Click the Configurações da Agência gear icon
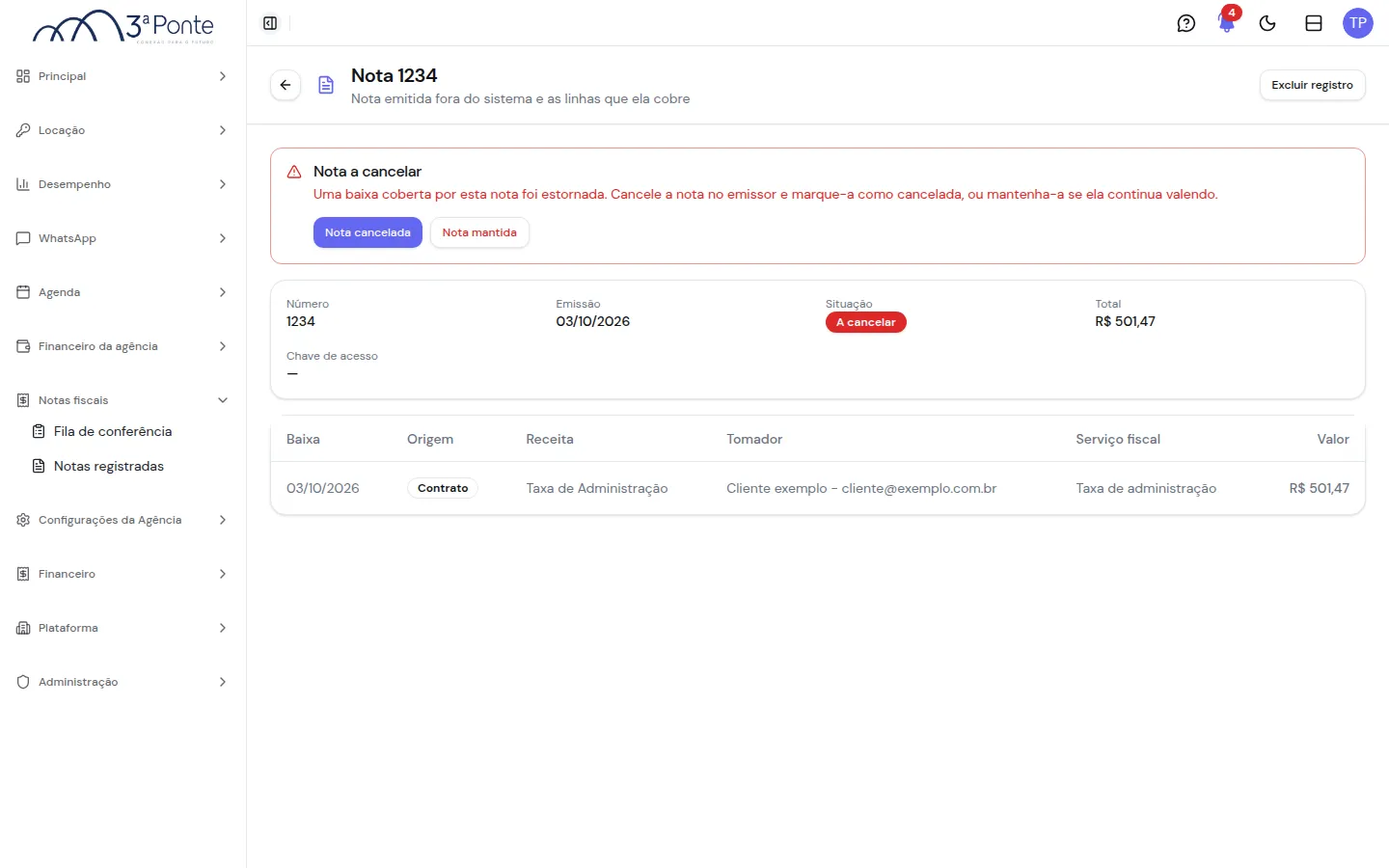The width and height of the screenshot is (1389, 868). [23, 520]
